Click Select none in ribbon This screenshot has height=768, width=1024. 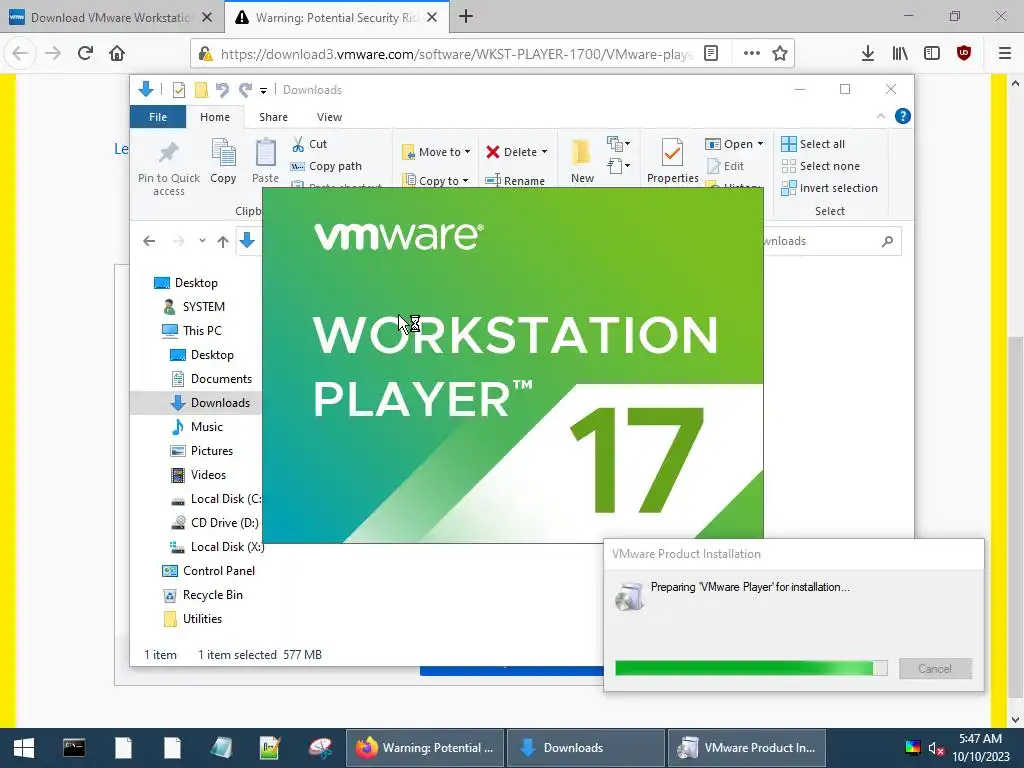[821, 166]
